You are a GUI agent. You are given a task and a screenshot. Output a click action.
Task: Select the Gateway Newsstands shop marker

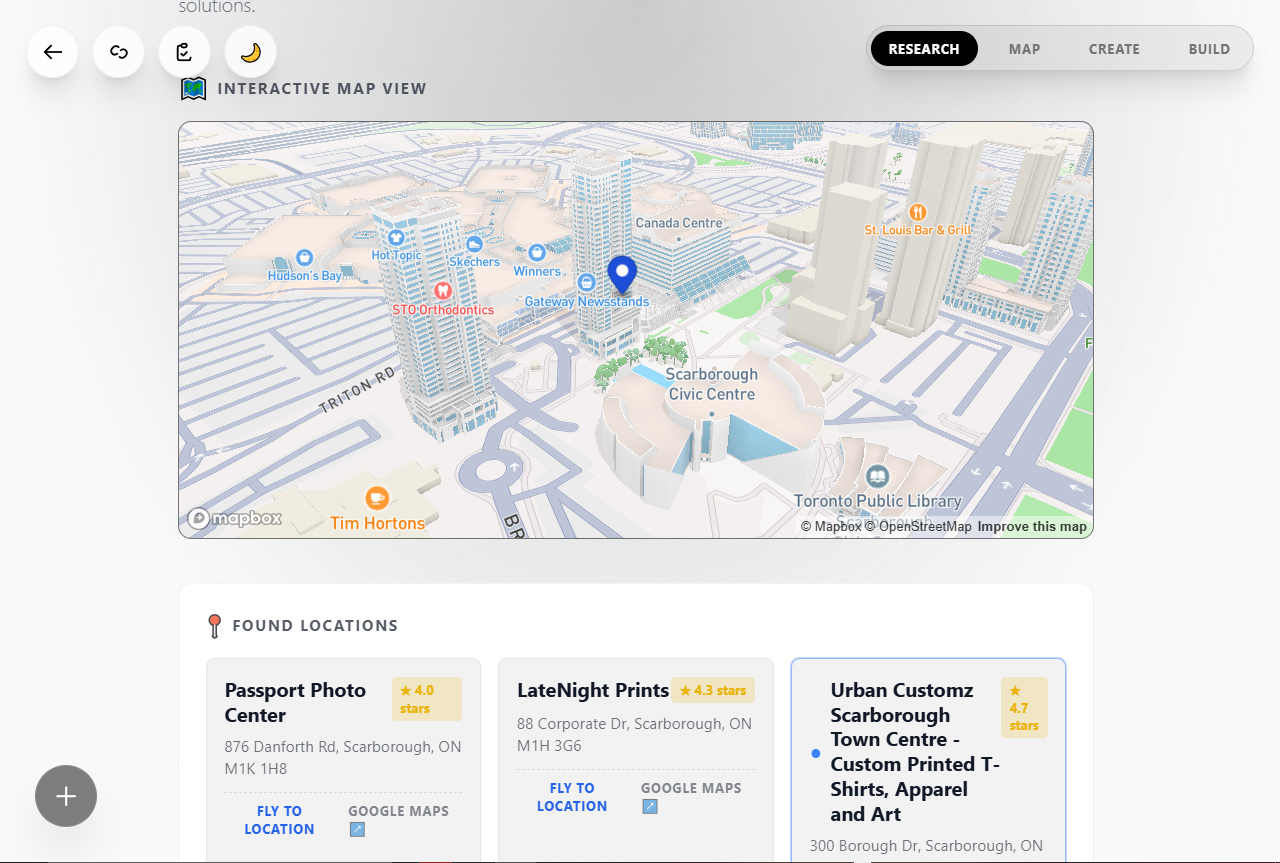[587, 284]
